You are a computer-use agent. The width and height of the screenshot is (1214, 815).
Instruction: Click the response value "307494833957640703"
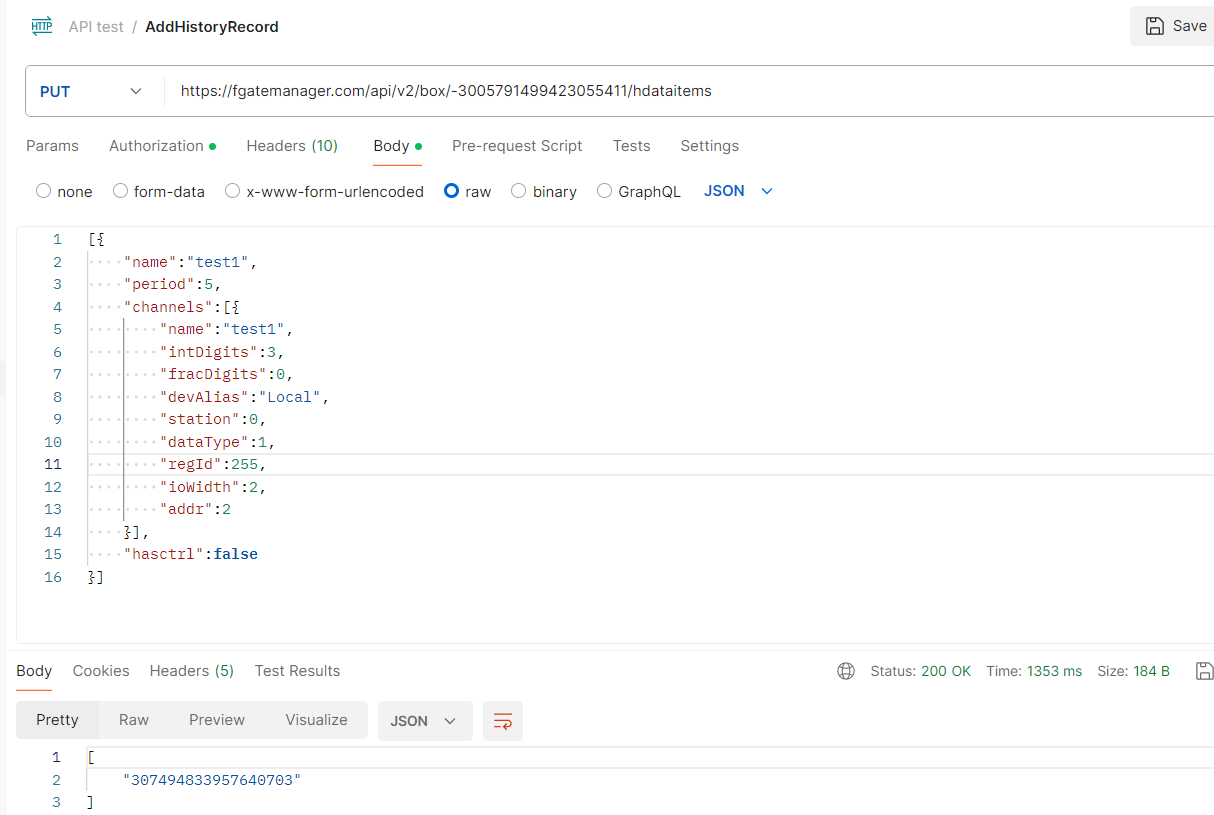[x=212, y=780]
